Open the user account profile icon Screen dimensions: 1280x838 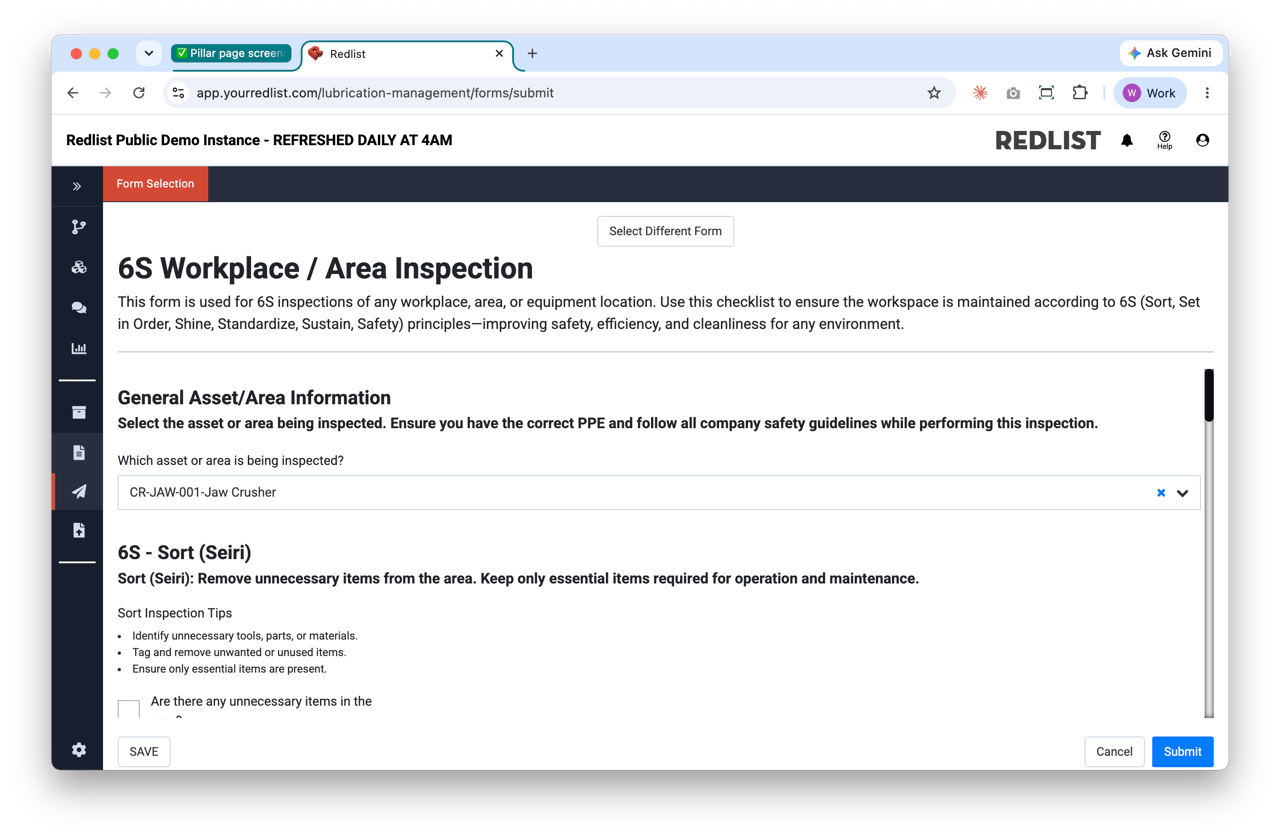[1202, 141]
